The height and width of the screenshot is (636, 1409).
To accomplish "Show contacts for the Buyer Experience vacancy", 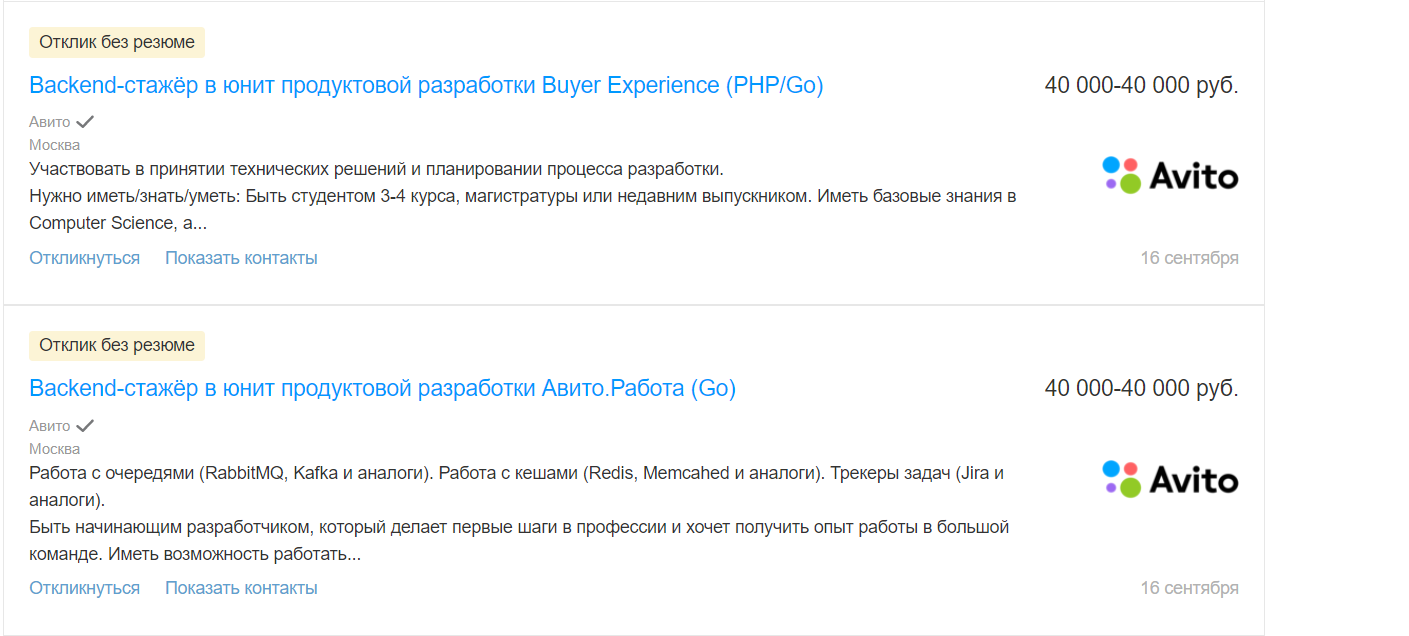I will click(x=241, y=258).
